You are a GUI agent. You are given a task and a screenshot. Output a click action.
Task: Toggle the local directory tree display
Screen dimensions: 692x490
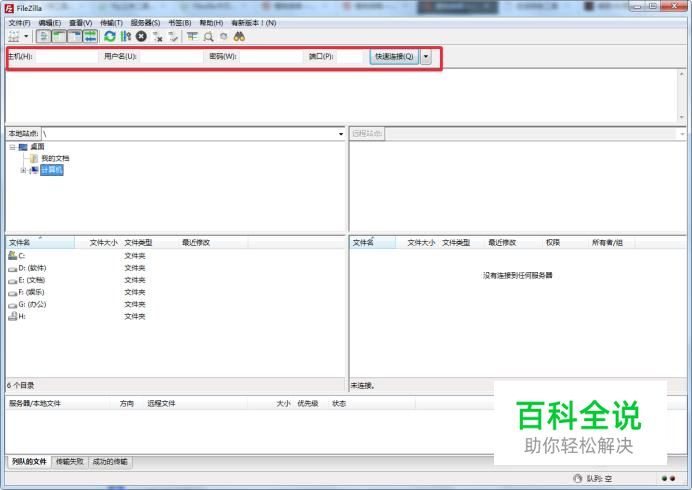59,36
